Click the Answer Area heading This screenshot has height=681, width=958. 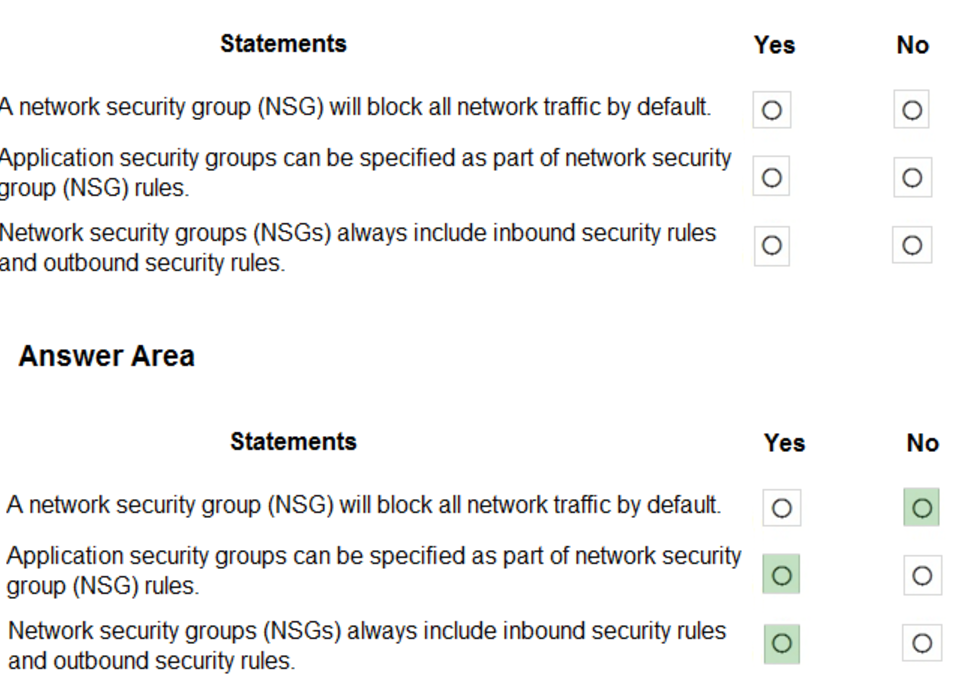tap(106, 356)
